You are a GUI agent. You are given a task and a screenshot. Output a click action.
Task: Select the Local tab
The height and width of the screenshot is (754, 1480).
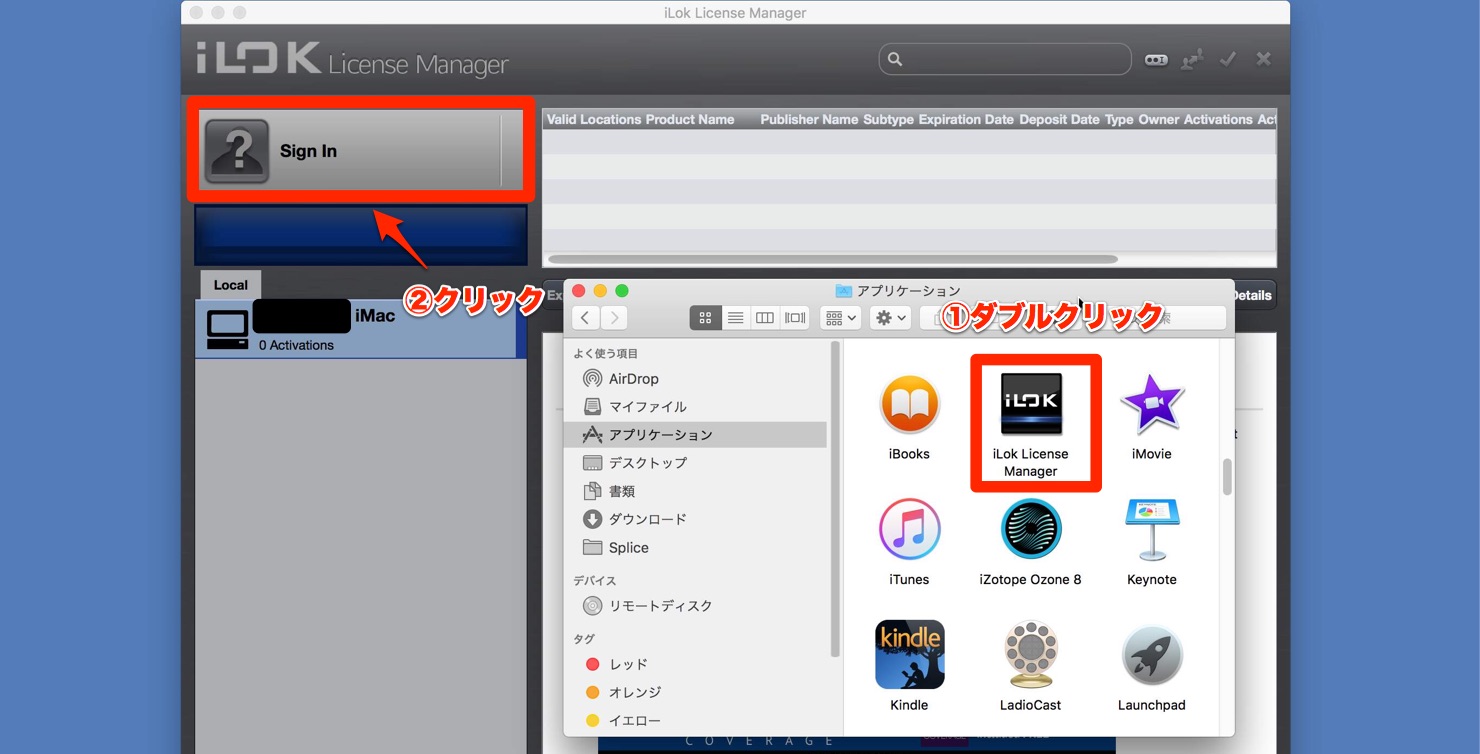[x=230, y=285]
